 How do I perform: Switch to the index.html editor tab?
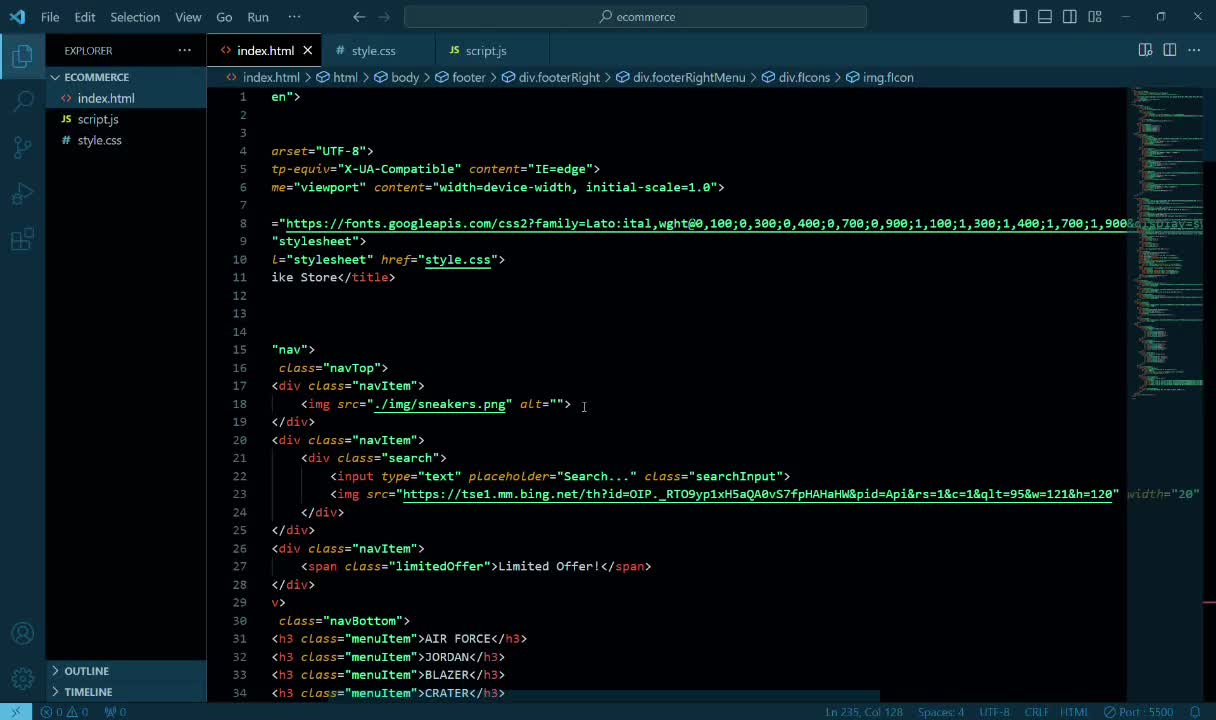click(x=265, y=50)
